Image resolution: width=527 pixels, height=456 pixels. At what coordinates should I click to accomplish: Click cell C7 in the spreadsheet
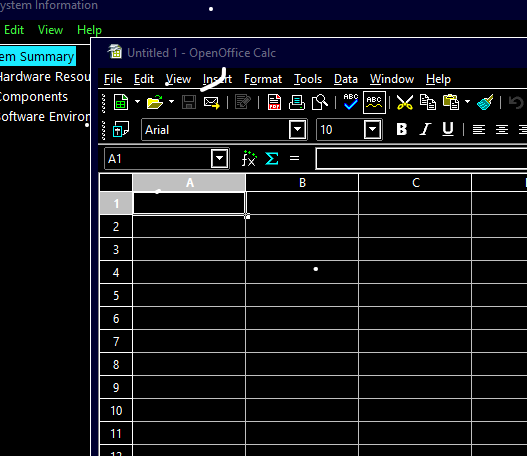[415, 341]
